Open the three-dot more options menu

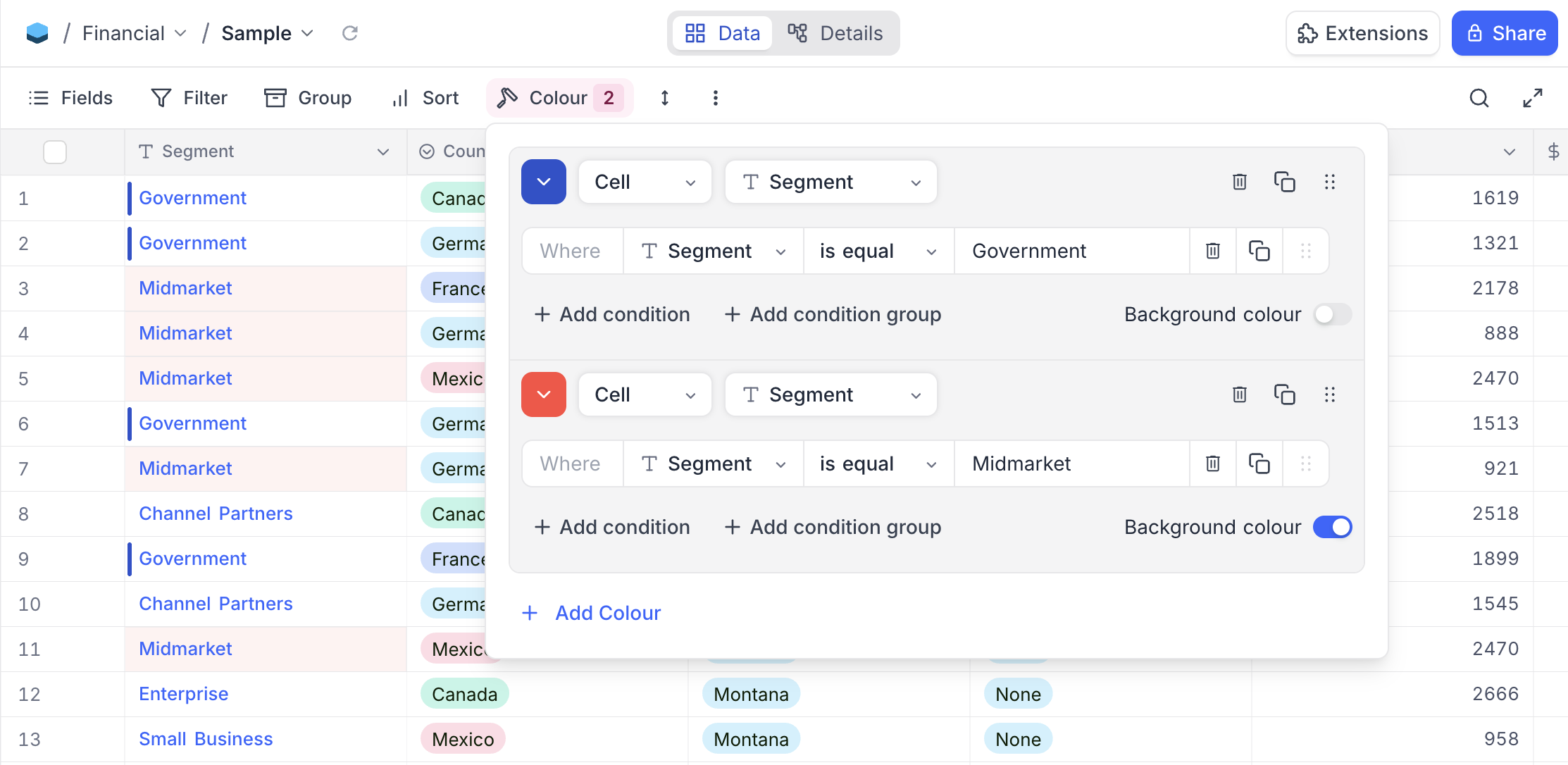coord(715,98)
